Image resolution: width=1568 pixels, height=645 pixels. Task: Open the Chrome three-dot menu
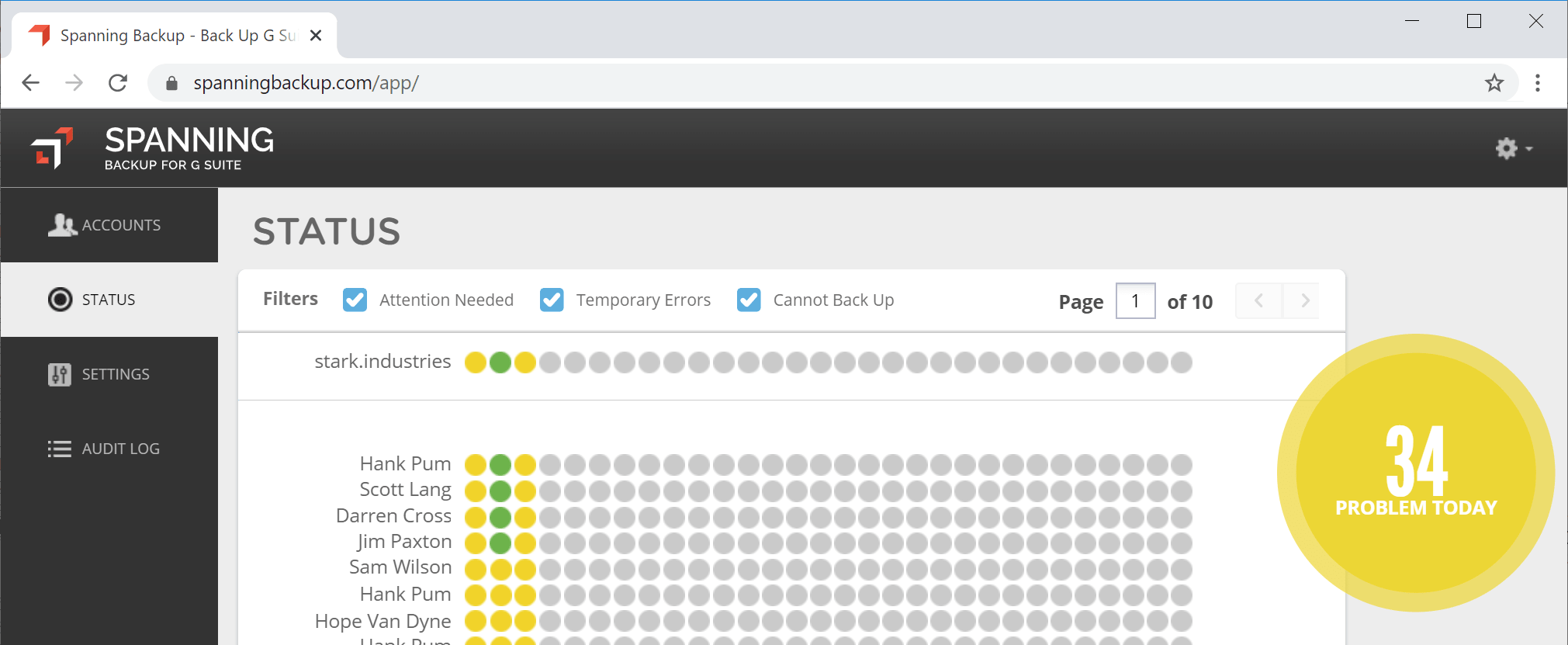1537,83
